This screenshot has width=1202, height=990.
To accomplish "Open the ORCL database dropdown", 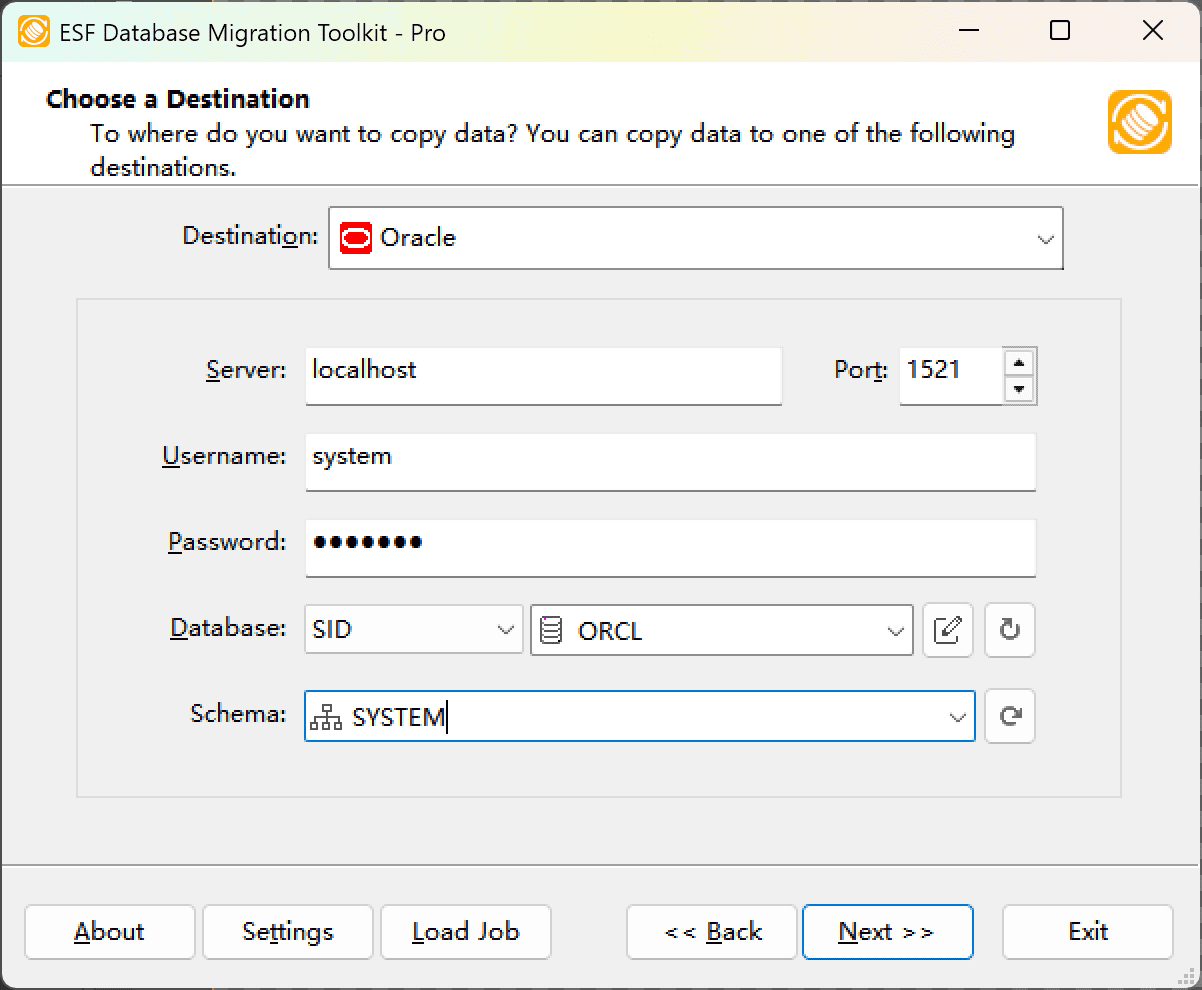I will (x=894, y=630).
